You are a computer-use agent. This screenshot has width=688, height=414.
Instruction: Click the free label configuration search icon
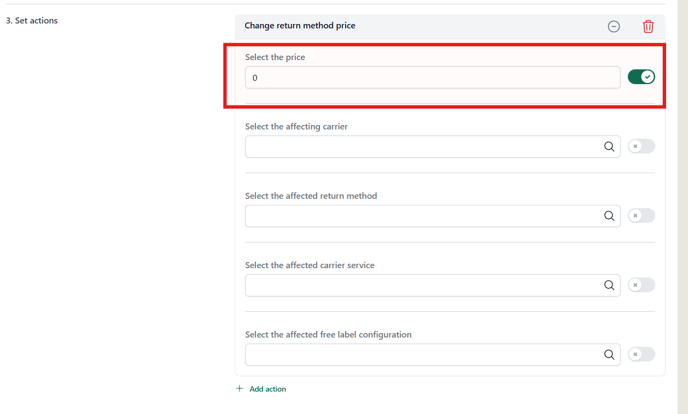[x=609, y=354]
